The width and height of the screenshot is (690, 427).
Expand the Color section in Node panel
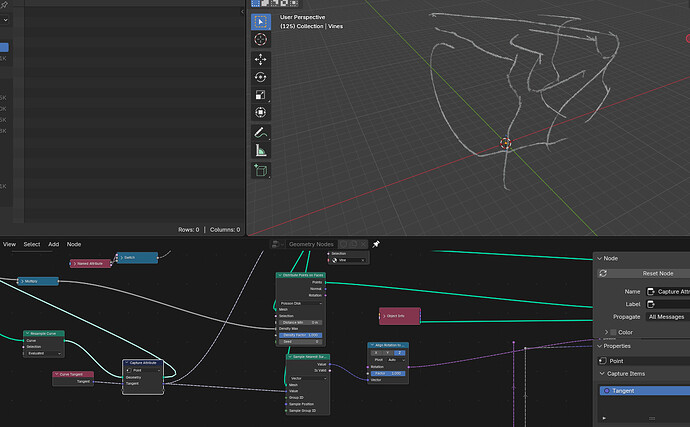coord(620,332)
